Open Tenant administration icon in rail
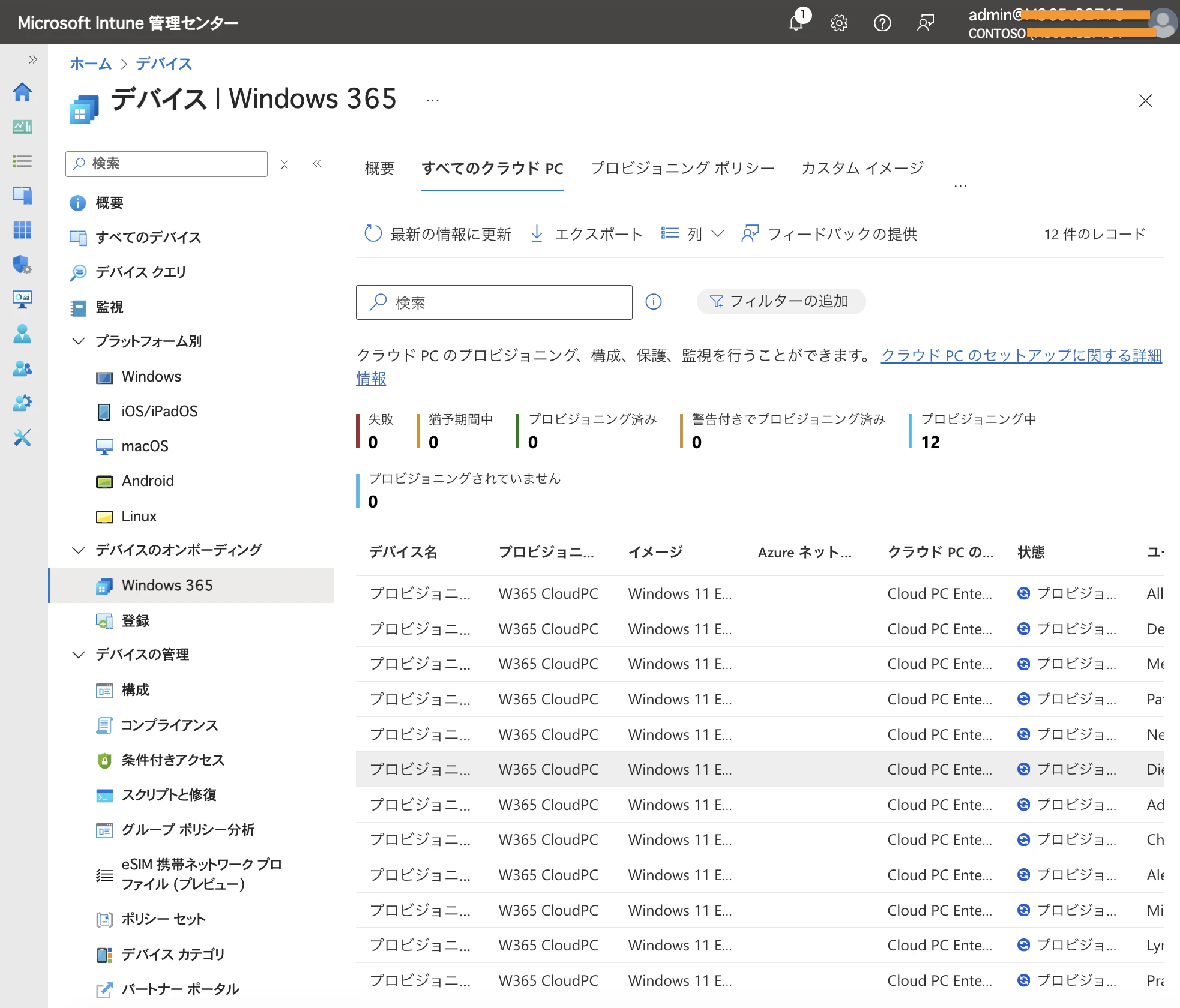The image size is (1180, 1008). [x=22, y=403]
